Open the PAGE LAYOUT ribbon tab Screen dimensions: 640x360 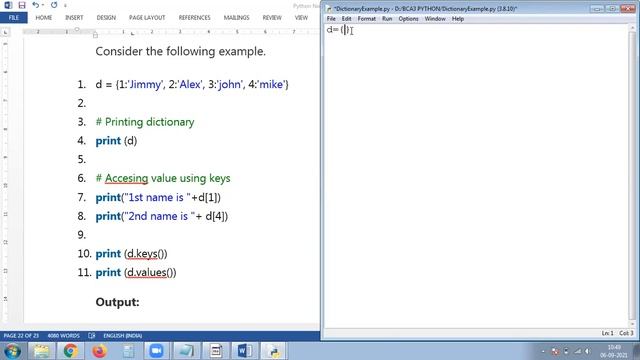[147, 18]
